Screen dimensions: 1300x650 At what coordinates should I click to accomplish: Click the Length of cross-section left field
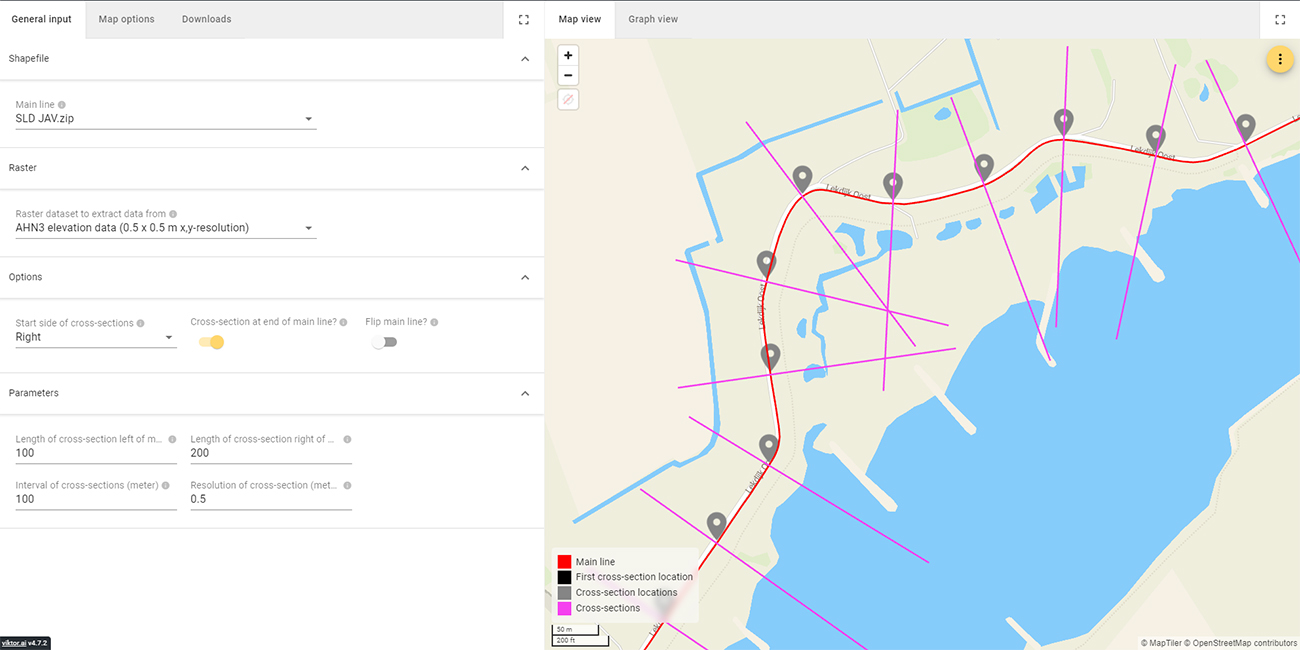(x=96, y=453)
